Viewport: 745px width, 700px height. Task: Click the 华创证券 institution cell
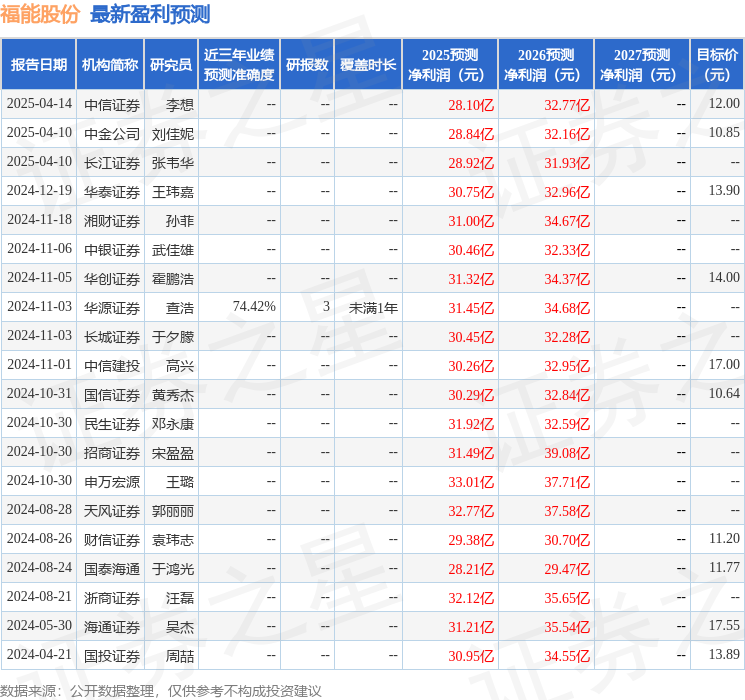coord(112,279)
